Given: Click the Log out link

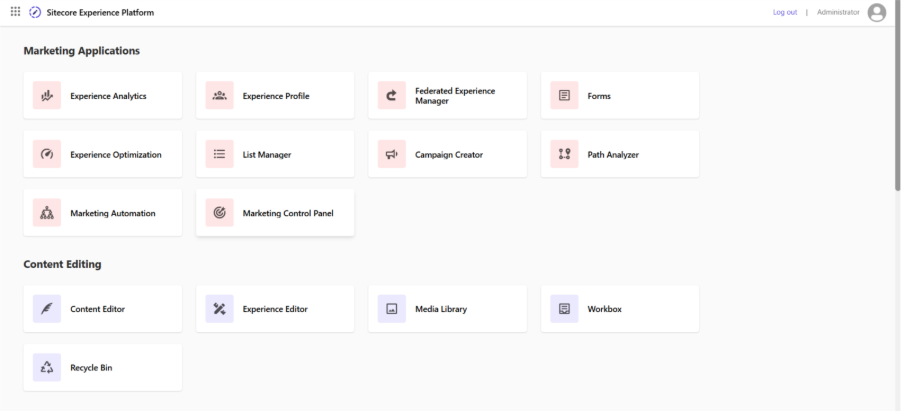Looking at the screenshot, I should [x=785, y=12].
